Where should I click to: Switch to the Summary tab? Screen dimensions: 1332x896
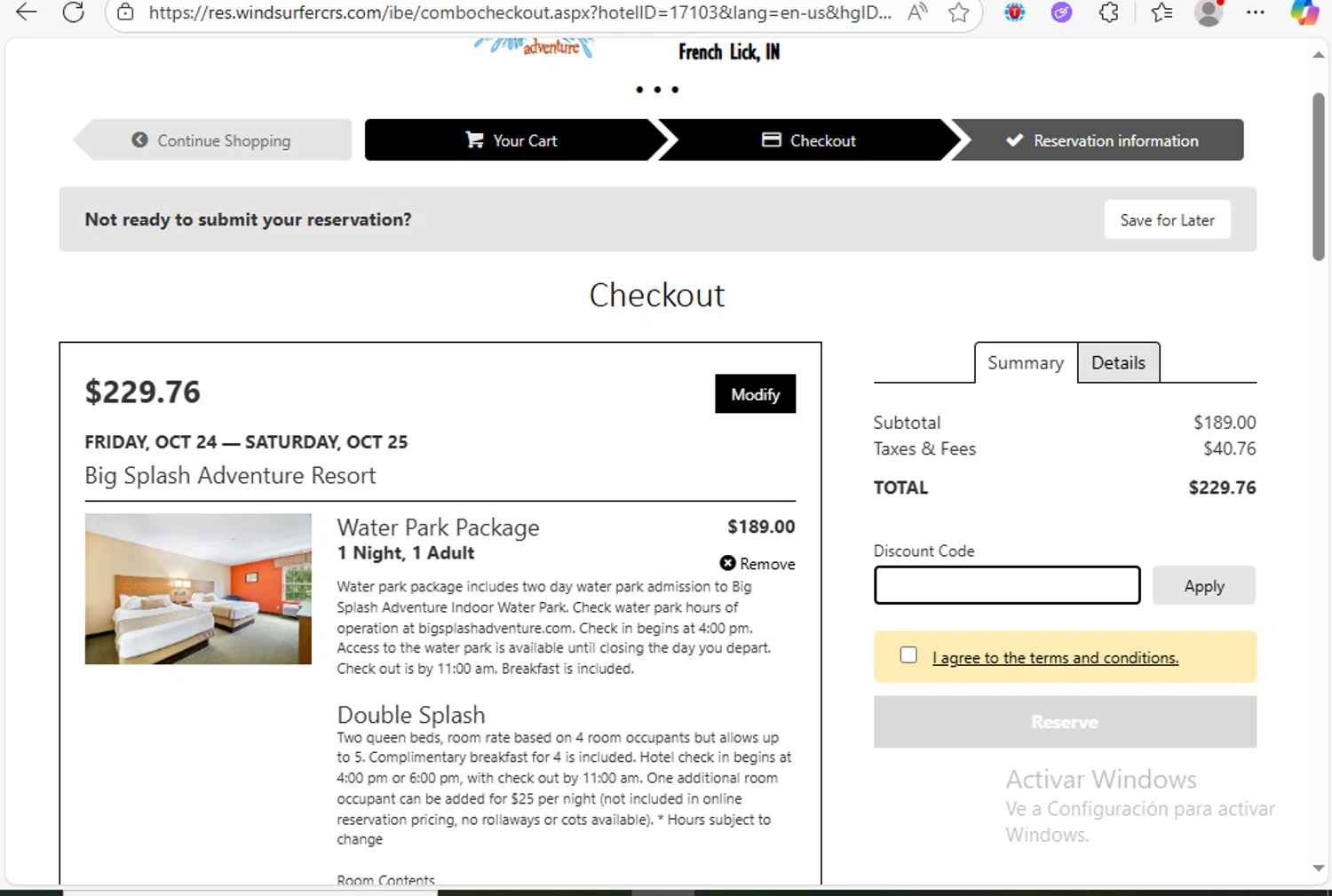(1026, 362)
